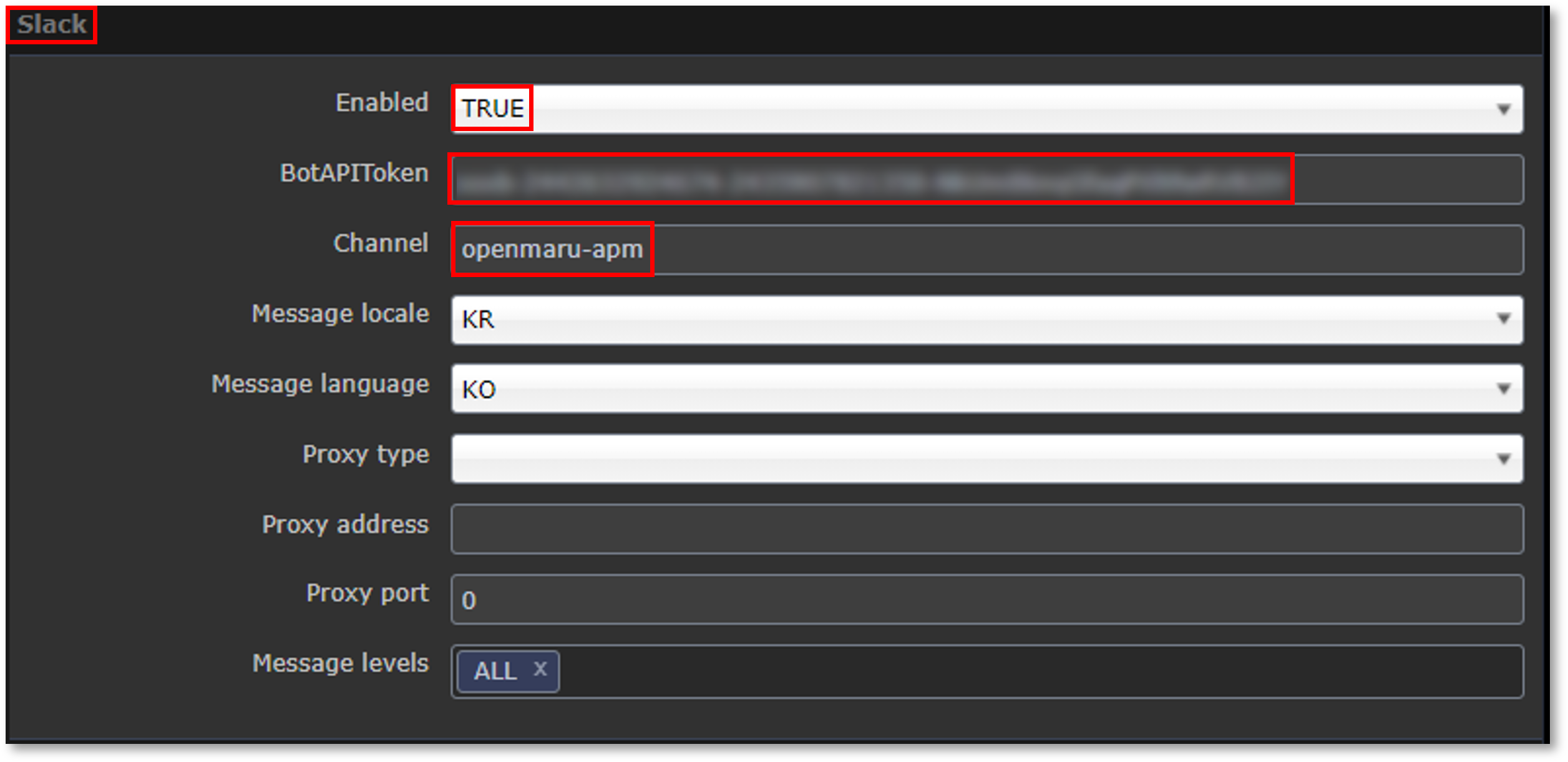
Task: Select the TRUE value in Enabled
Action: coord(493,109)
